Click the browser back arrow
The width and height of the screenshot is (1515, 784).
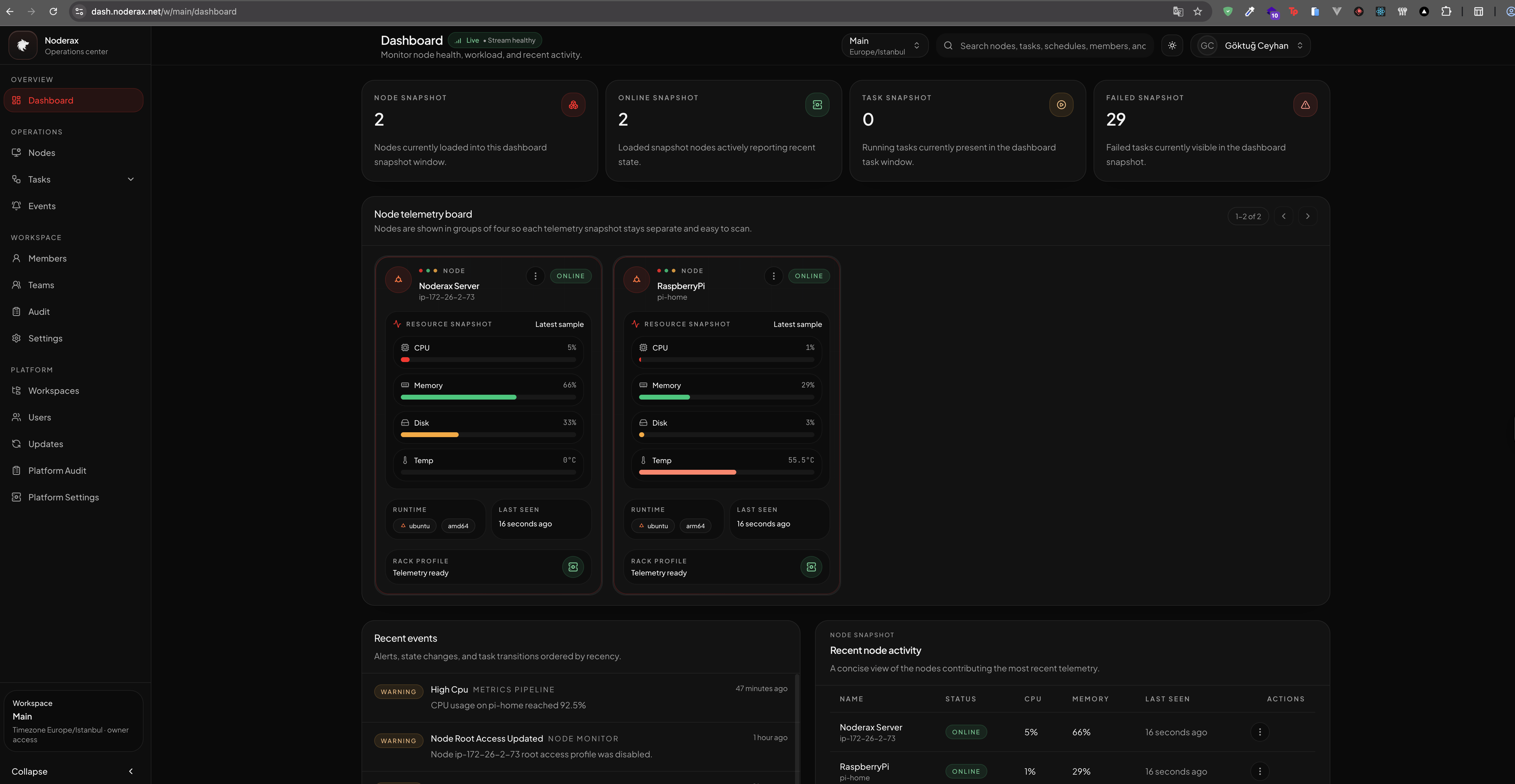coord(10,11)
